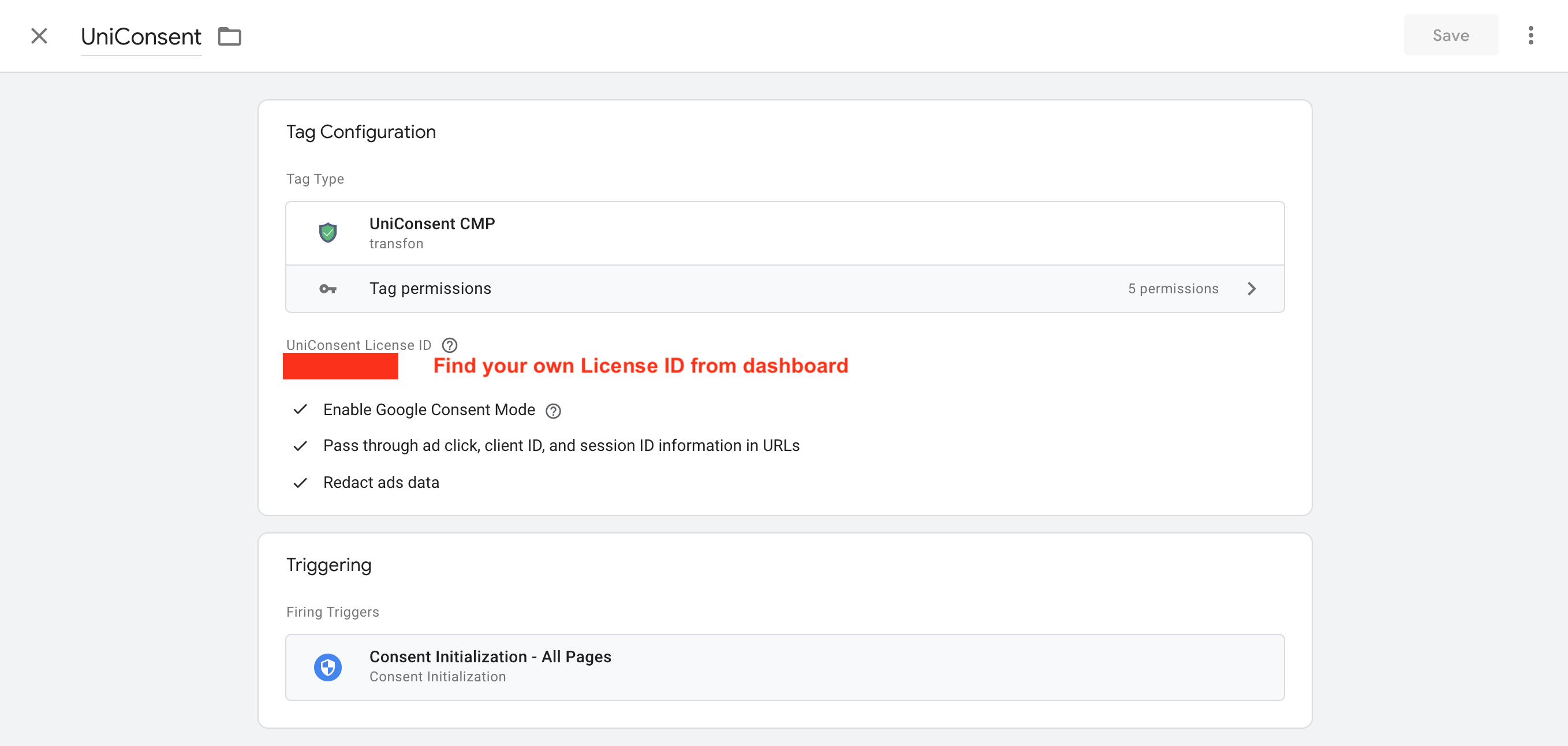Click the Triggering section heading

tap(328, 565)
